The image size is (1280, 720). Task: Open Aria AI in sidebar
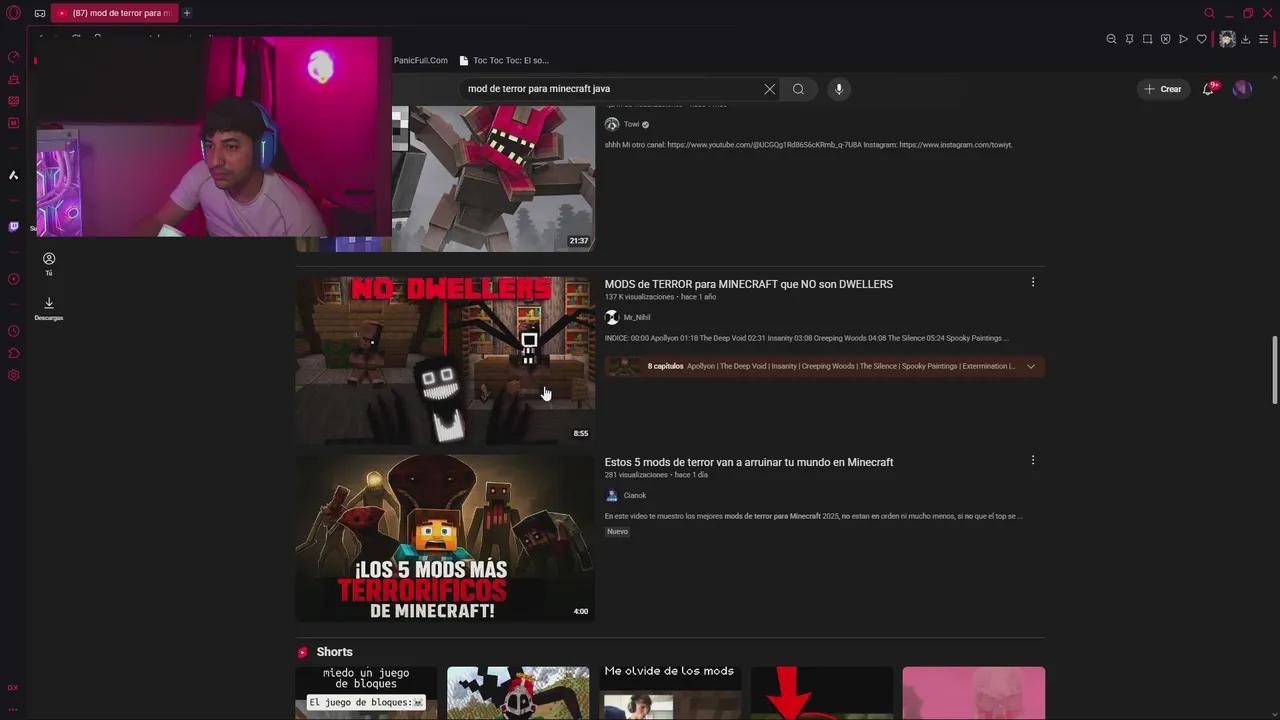pyautogui.click(x=14, y=175)
